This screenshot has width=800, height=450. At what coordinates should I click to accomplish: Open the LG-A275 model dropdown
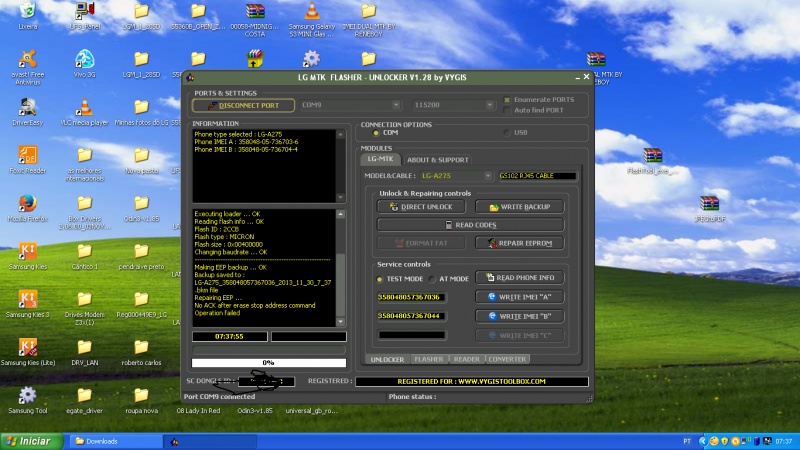pyautogui.click(x=488, y=176)
